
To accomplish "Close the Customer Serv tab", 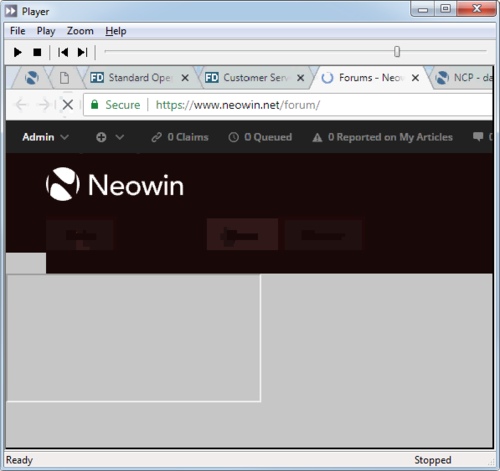I will pos(300,78).
